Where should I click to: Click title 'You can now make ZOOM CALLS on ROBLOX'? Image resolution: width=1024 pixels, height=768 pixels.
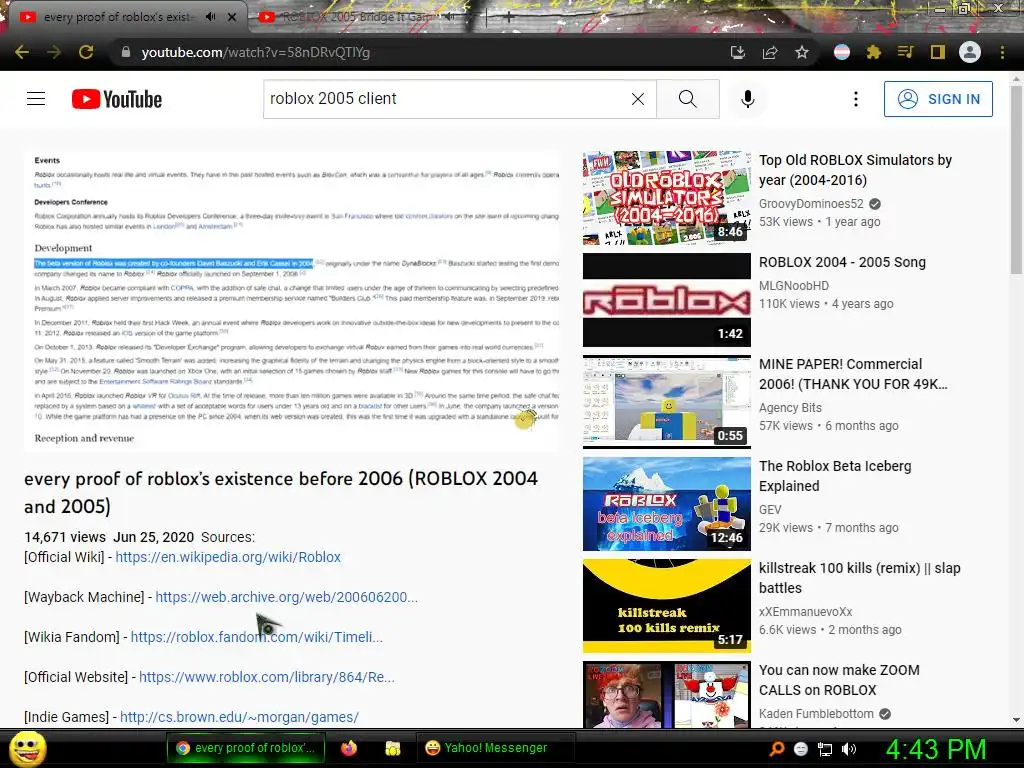(x=839, y=680)
